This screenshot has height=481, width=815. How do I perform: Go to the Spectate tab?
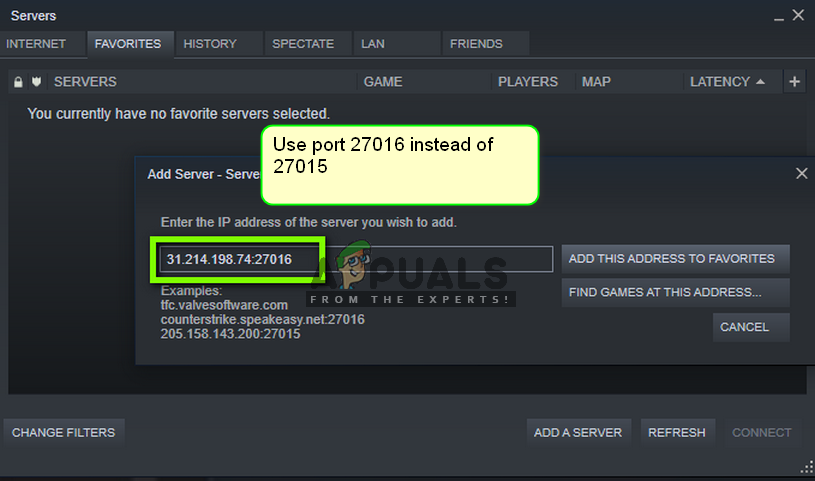pyautogui.click(x=308, y=44)
